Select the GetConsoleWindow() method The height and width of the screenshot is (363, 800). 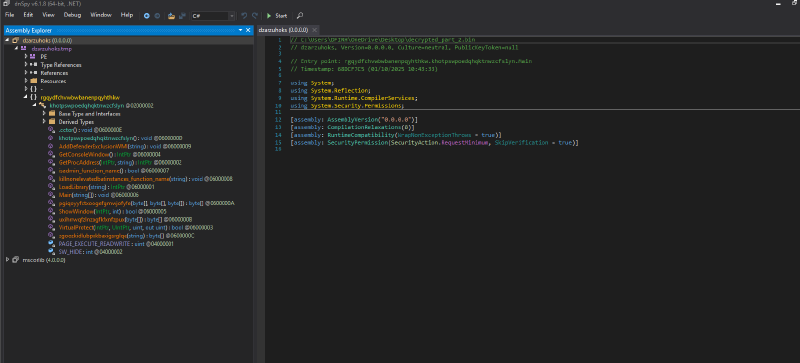click(x=110, y=154)
